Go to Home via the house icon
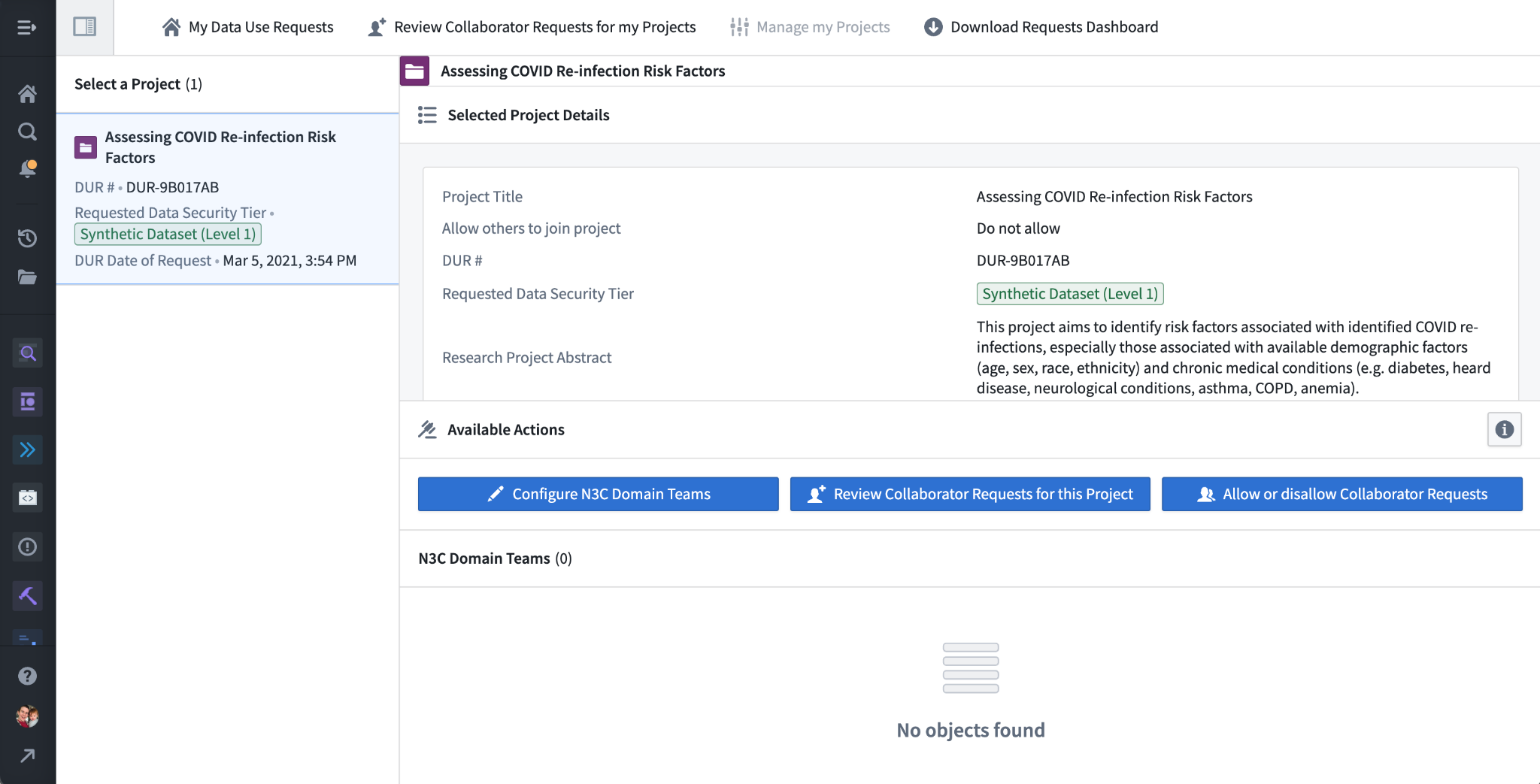The height and width of the screenshot is (784, 1540). point(28,93)
